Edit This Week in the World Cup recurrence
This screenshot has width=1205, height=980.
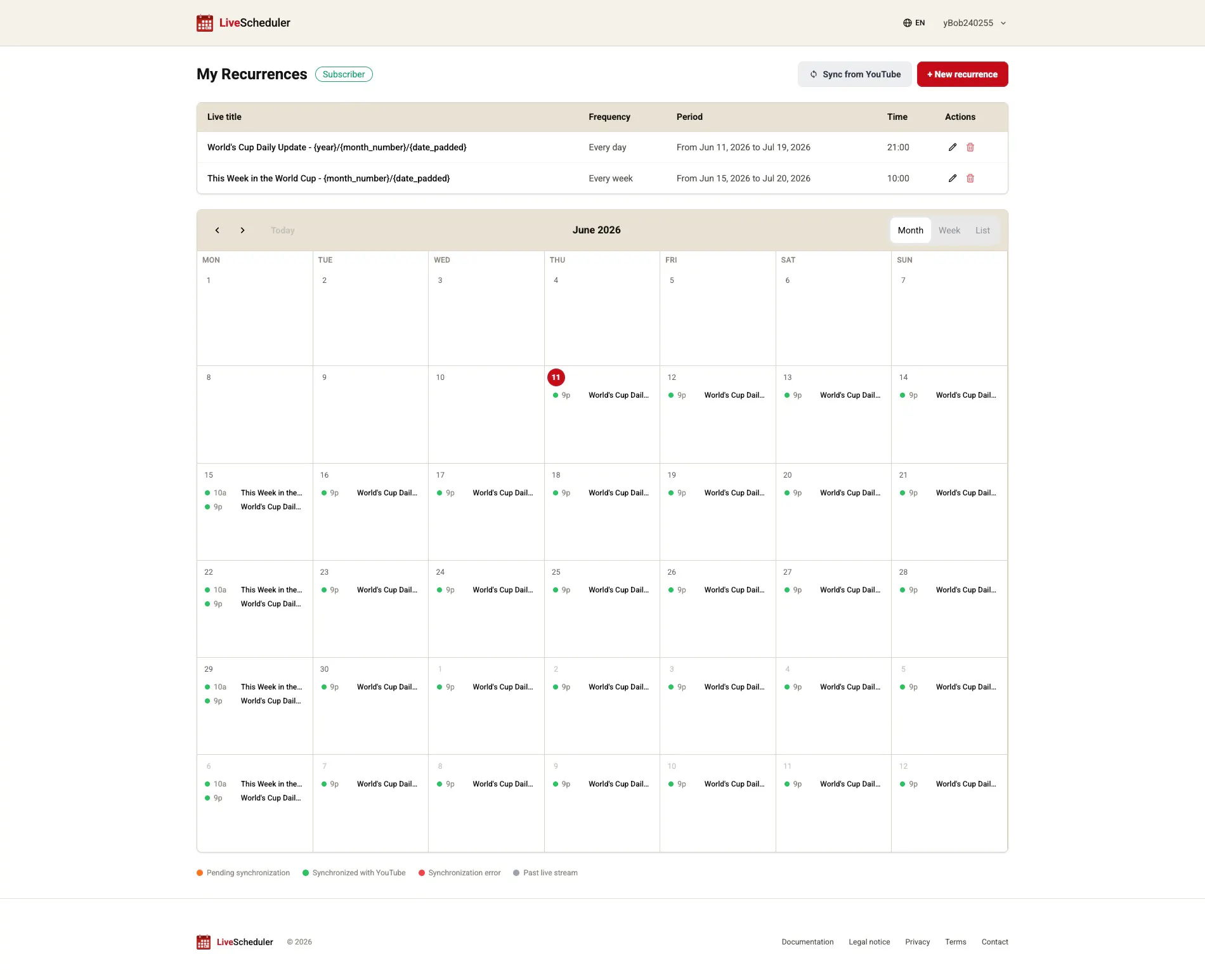953,178
